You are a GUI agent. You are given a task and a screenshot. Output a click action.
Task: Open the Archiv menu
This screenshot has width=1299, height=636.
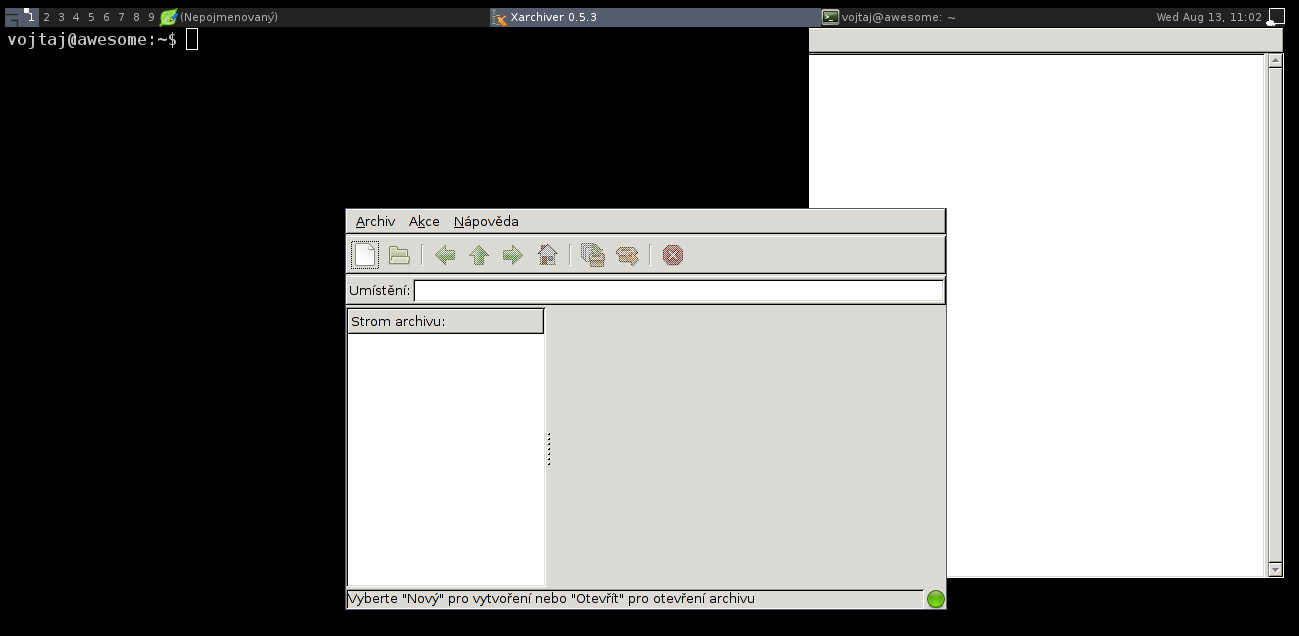[375, 221]
